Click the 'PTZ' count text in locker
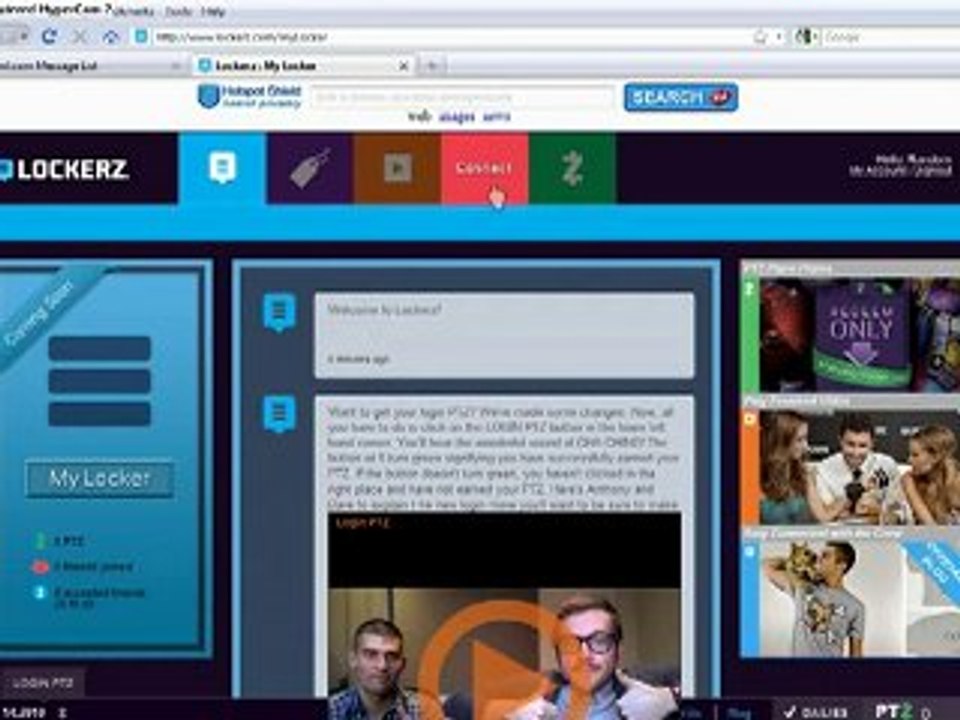 coord(69,541)
